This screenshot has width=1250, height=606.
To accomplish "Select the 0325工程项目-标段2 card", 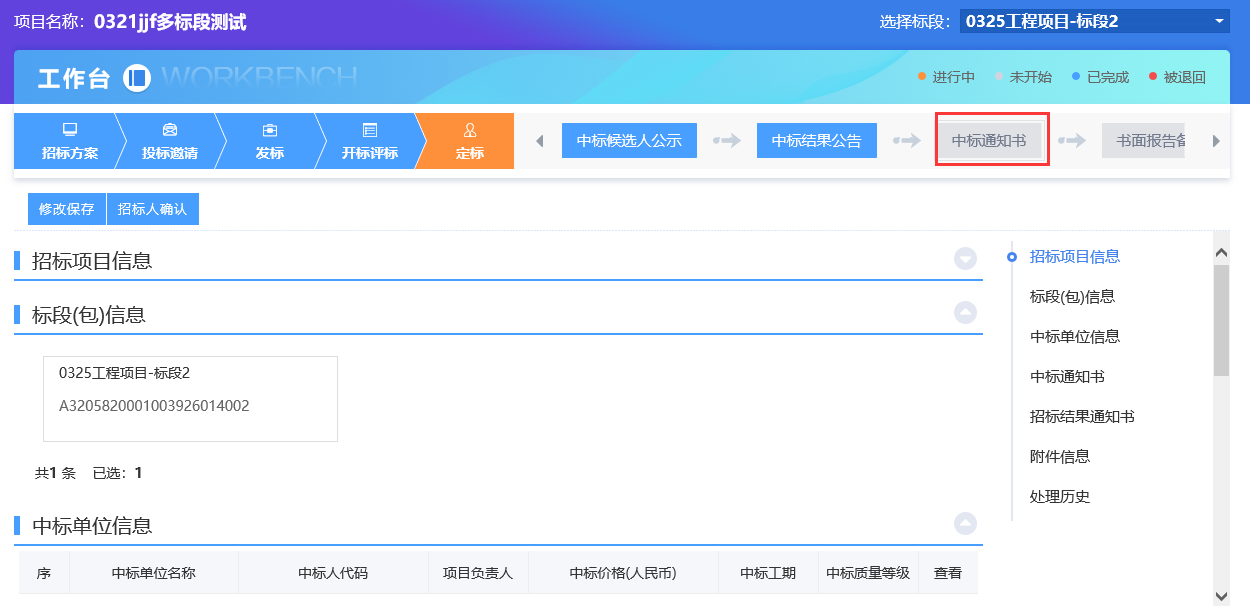I will point(190,398).
